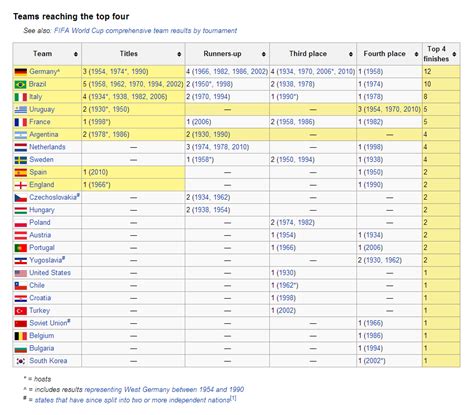Open the Turkey team link
The height and width of the screenshot is (415, 474).
click(40, 311)
